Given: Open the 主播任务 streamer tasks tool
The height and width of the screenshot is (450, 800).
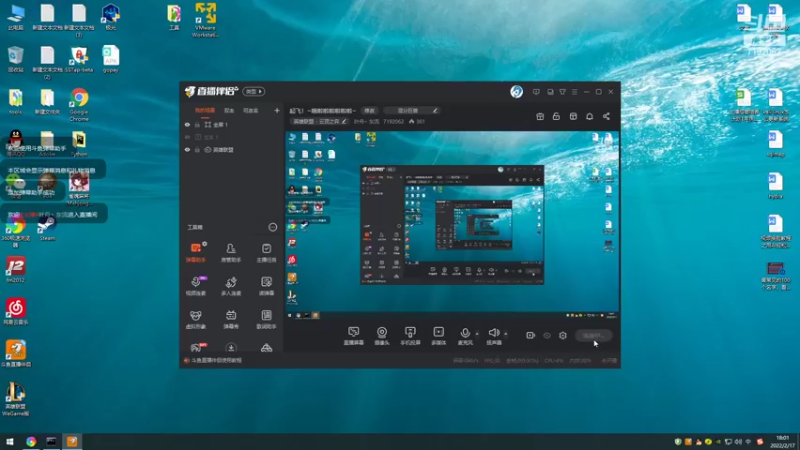Looking at the screenshot, I should tap(266, 253).
